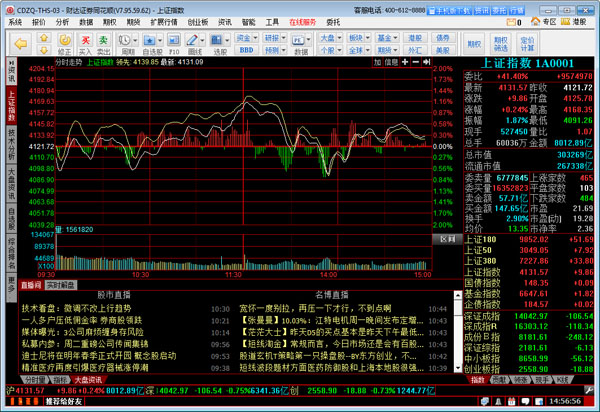
Task: Click the 周期 clock icon
Action: (x=124, y=40)
